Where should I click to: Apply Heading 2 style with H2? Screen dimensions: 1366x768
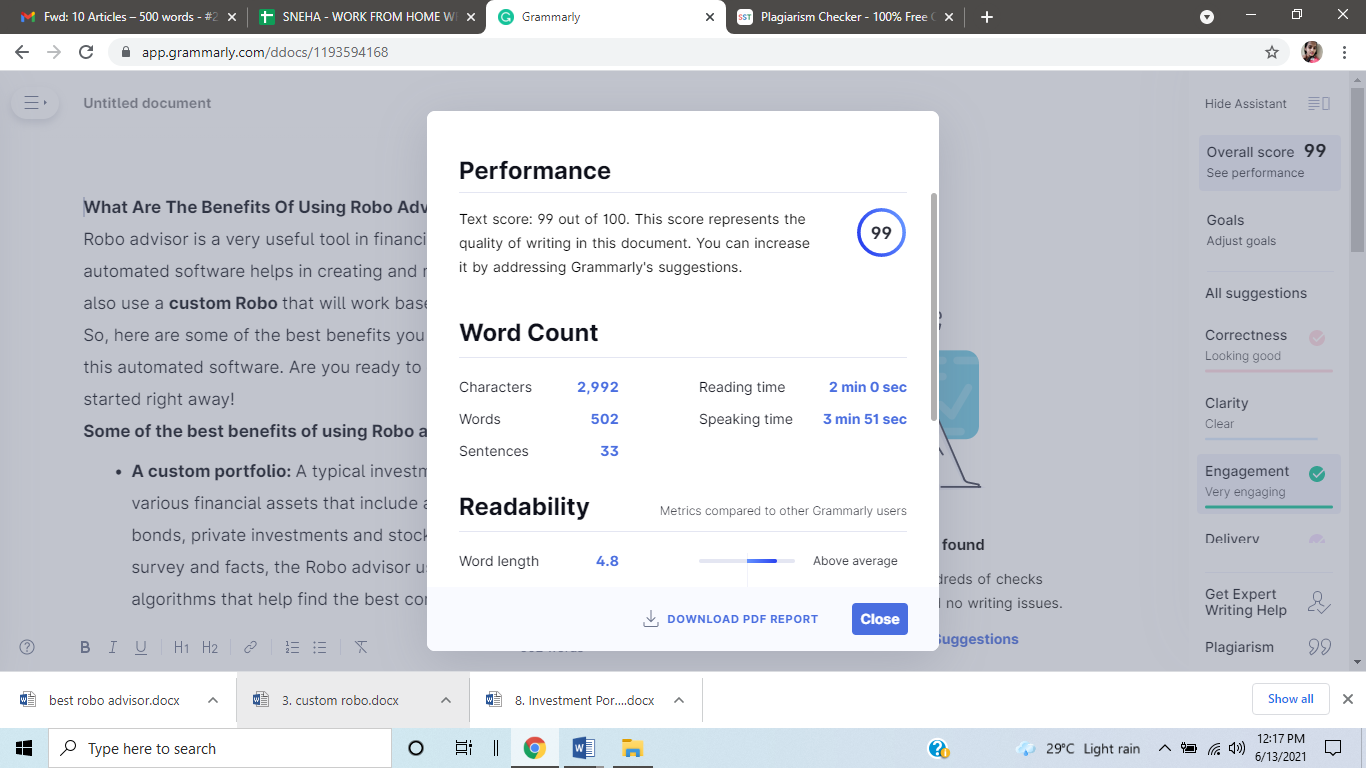(x=210, y=647)
